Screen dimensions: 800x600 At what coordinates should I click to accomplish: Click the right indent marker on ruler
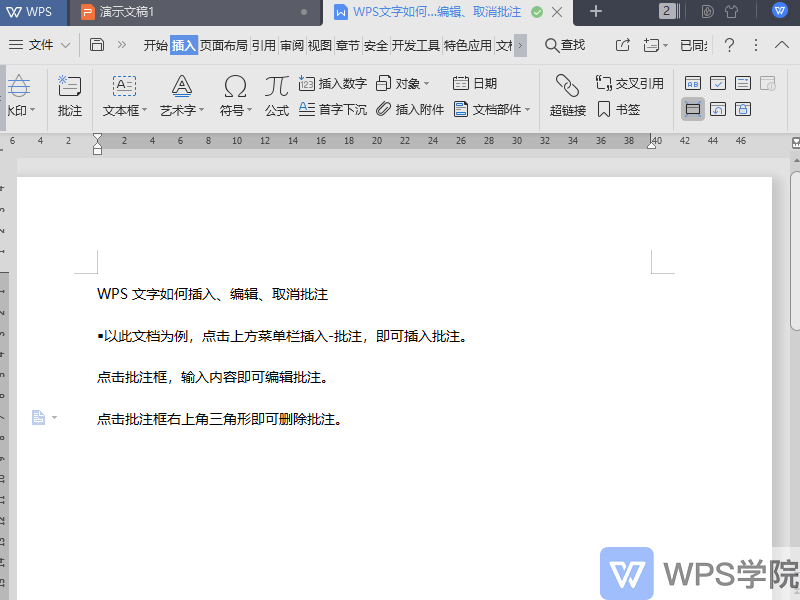tap(652, 146)
